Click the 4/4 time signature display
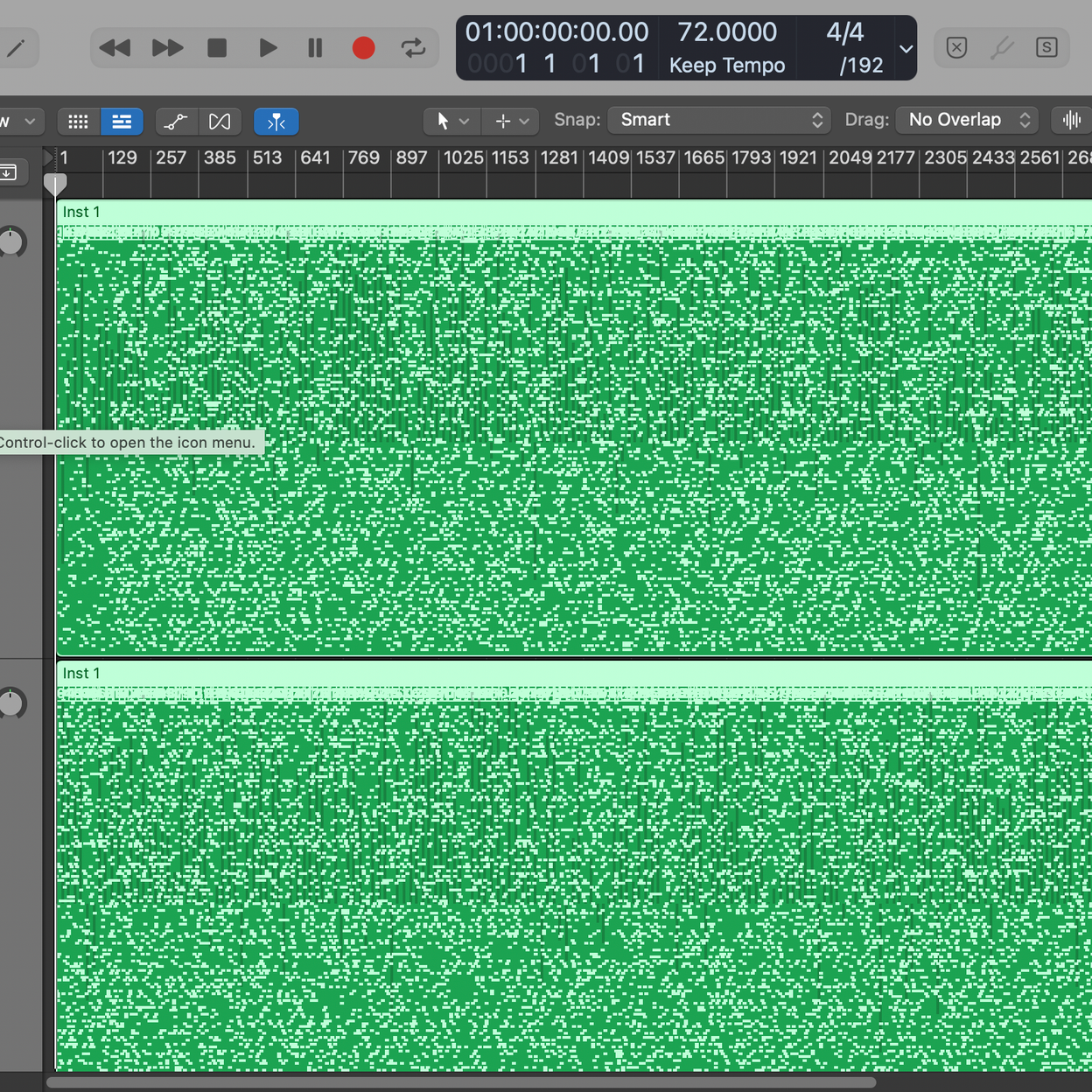The image size is (1092, 1092). 844,32
